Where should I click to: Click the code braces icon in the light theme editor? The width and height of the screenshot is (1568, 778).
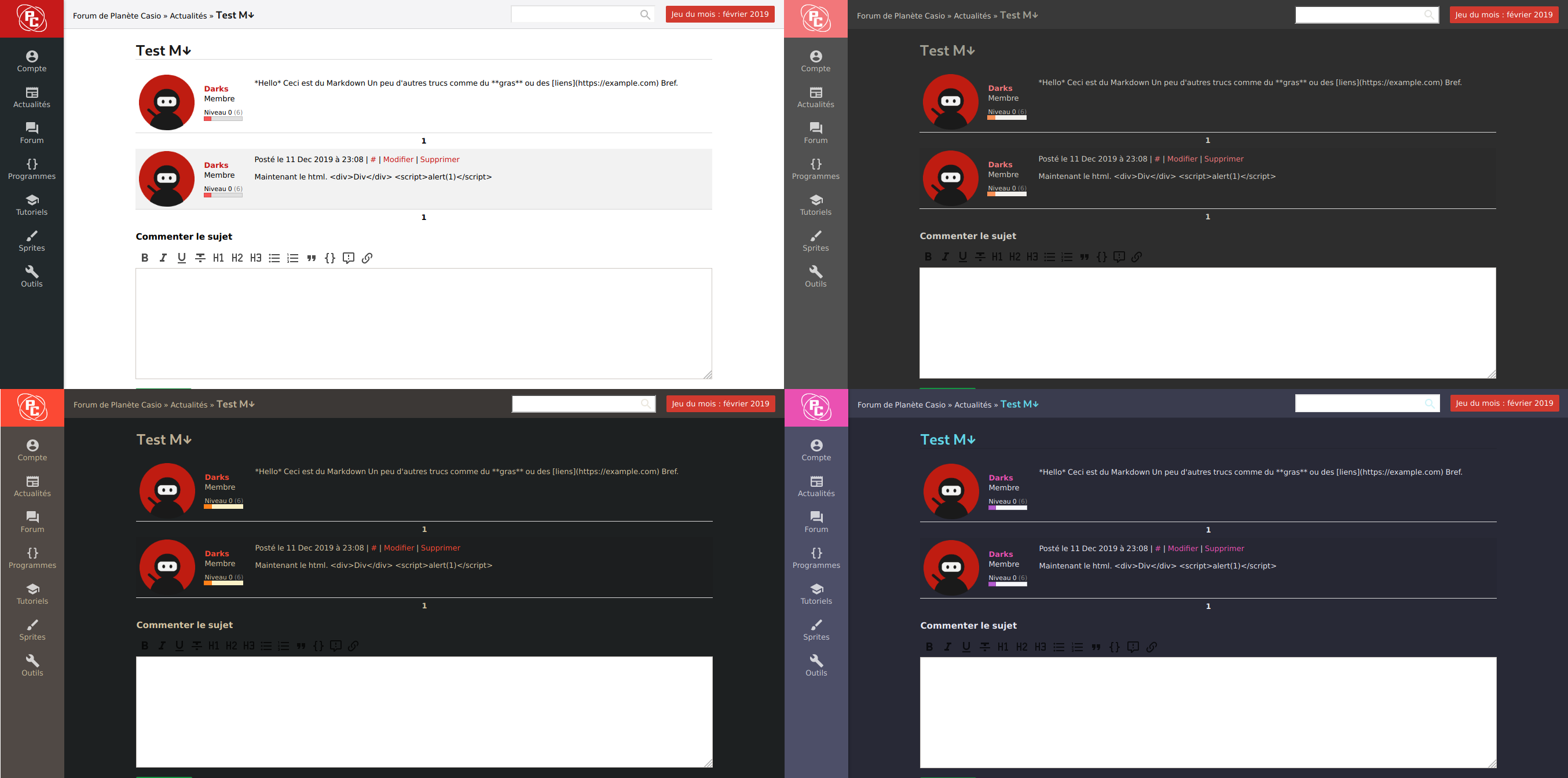click(x=330, y=258)
